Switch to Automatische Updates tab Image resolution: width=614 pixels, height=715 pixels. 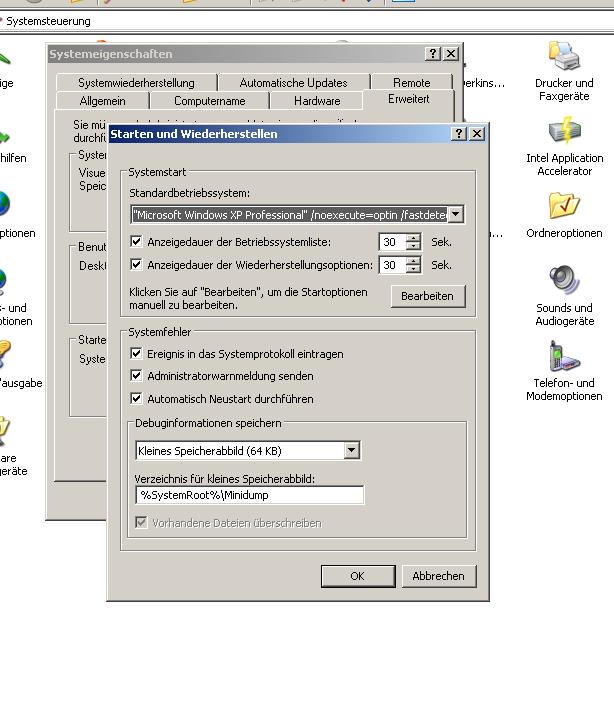(x=293, y=83)
